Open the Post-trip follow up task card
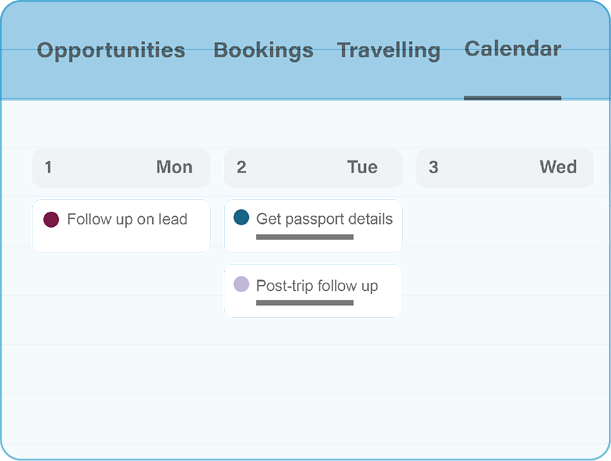The height and width of the screenshot is (461, 611). (x=313, y=291)
